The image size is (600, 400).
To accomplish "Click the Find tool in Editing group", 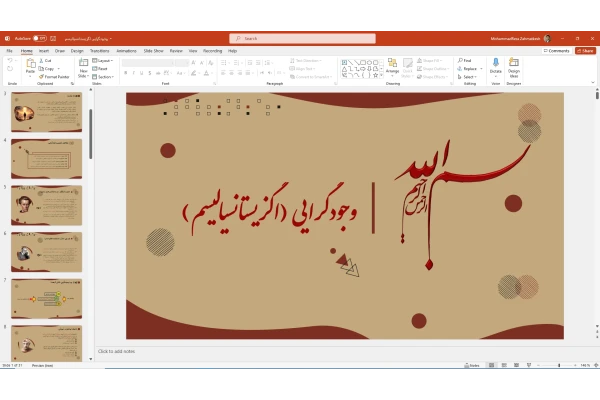I will pos(466,60).
